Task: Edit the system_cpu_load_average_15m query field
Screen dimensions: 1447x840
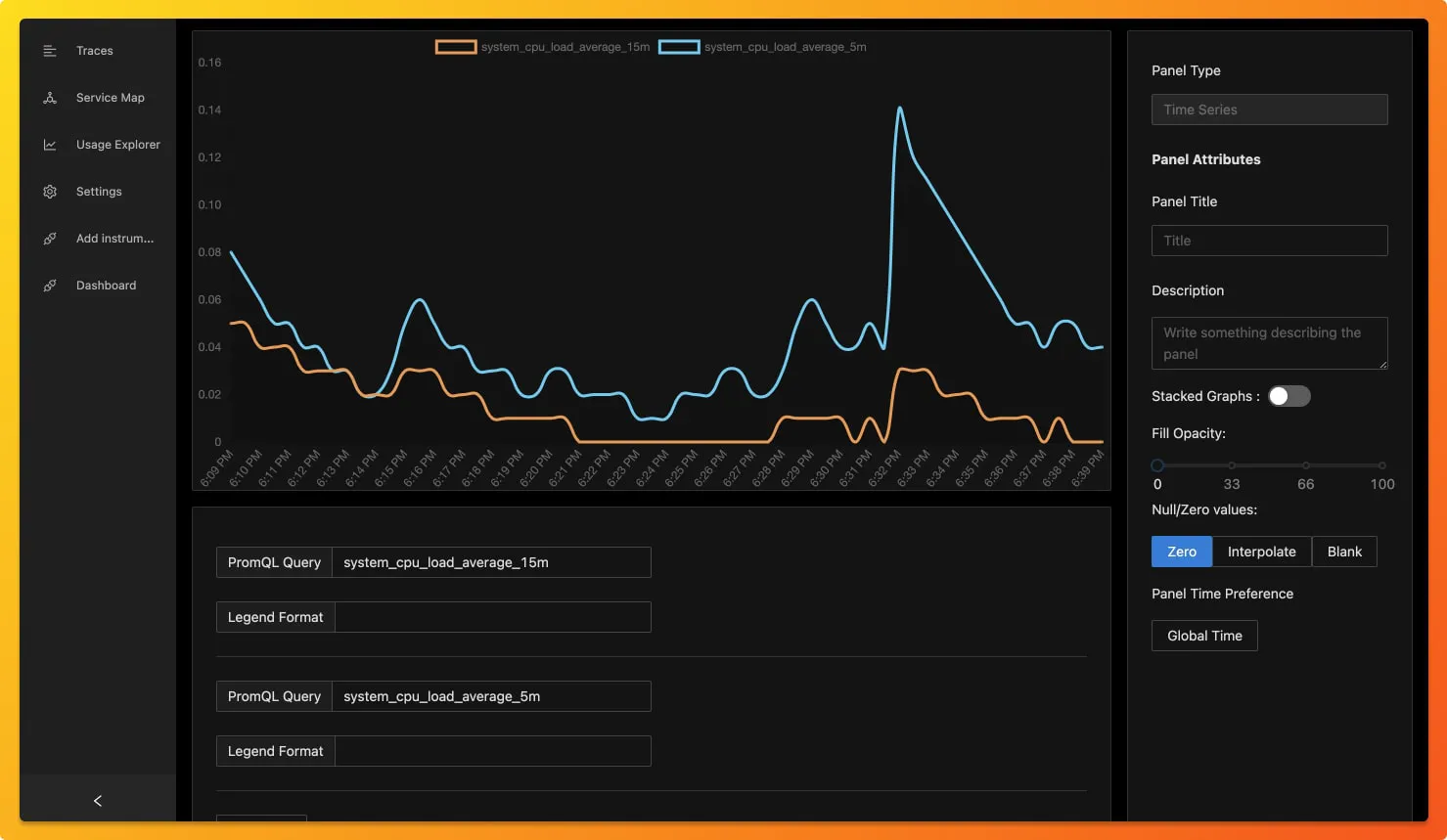Action: coord(491,562)
